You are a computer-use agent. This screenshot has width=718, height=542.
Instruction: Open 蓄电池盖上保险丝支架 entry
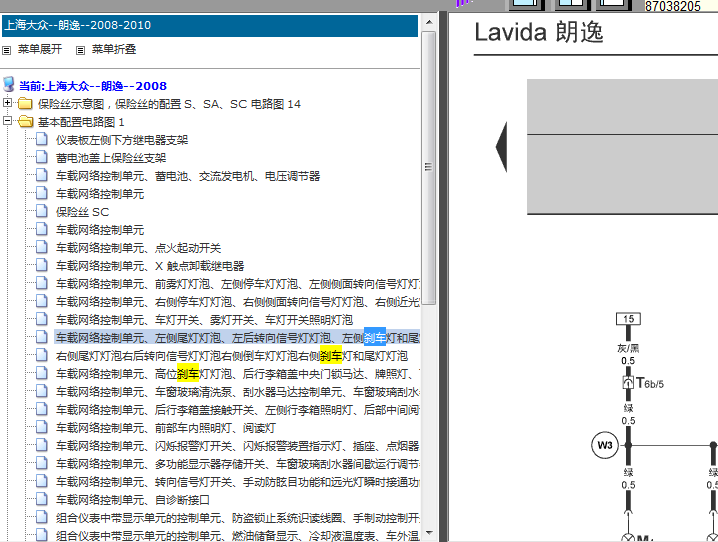pyautogui.click(x=111, y=158)
